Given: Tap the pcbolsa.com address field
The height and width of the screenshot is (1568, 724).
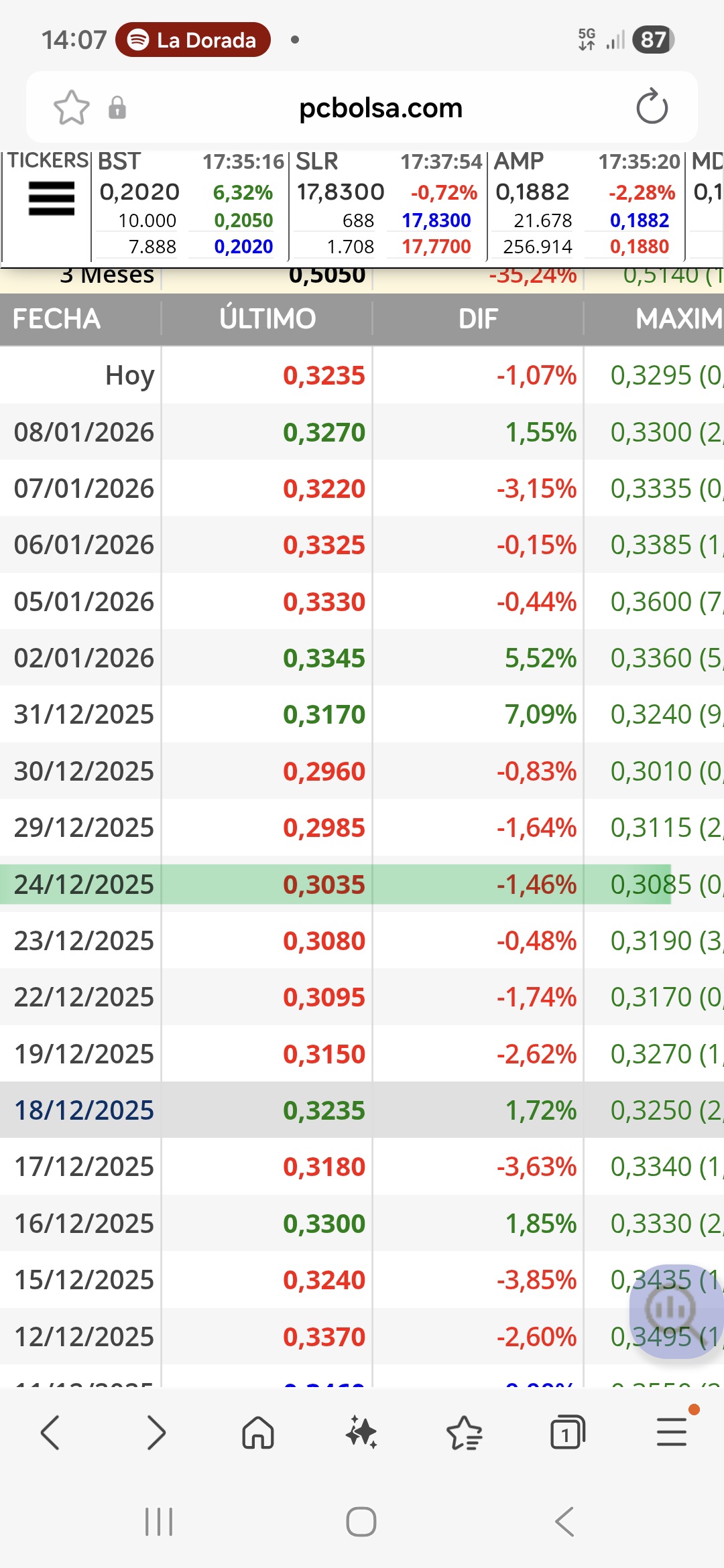Looking at the screenshot, I should pos(381,107).
